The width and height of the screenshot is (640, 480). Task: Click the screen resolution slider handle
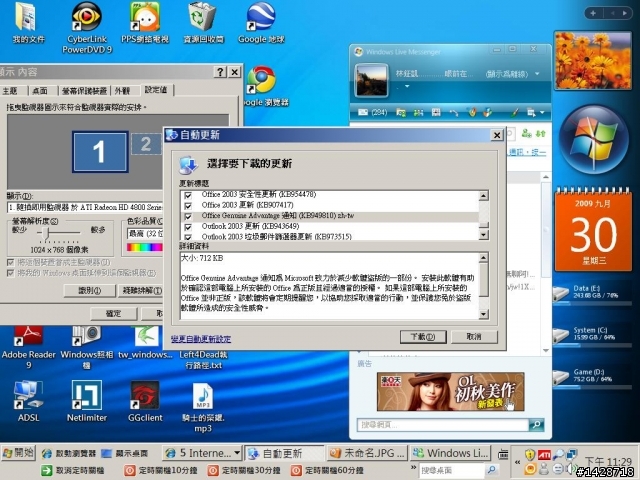point(46,233)
